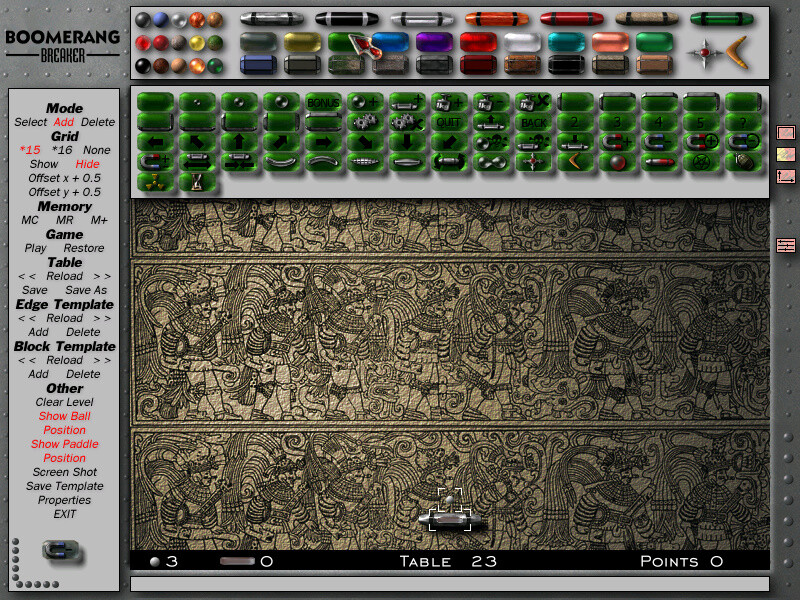Select the boomerang bonus tile

coord(574,162)
